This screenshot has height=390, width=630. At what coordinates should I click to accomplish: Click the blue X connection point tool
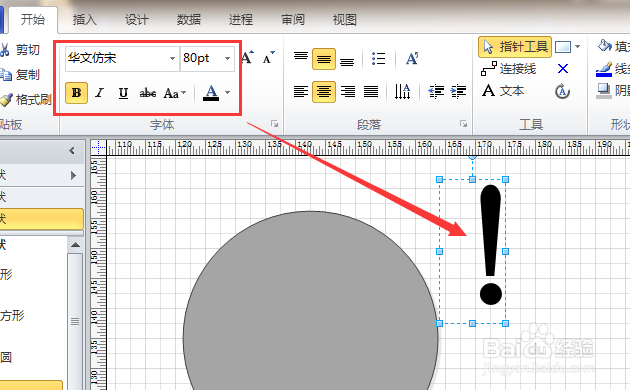(x=563, y=69)
